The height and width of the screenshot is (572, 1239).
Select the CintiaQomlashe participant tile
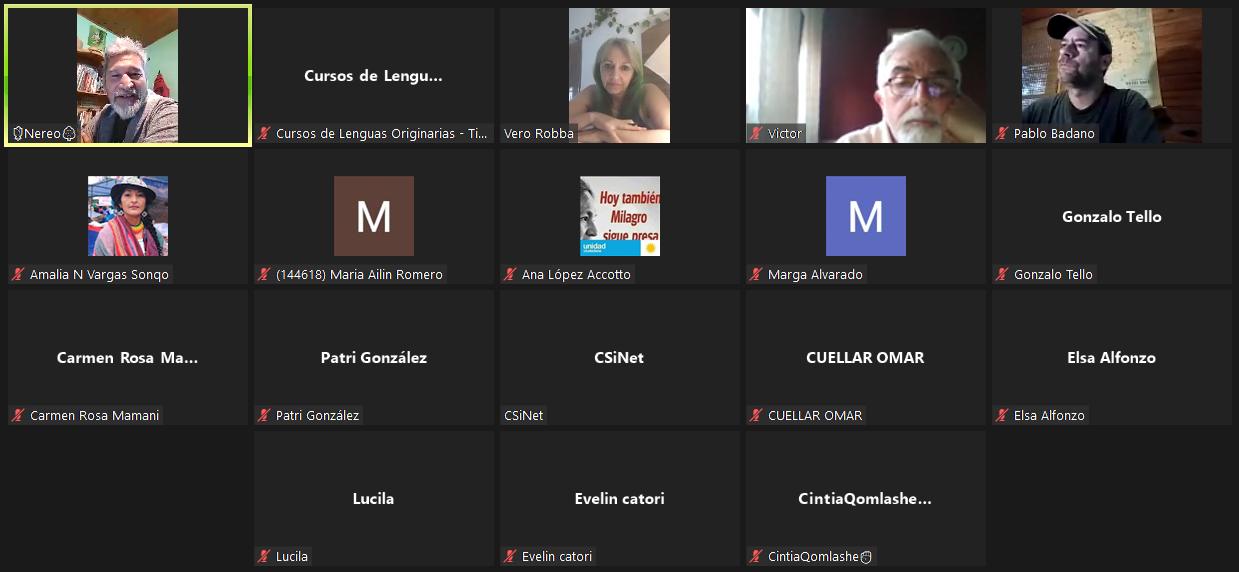pyautogui.click(x=865, y=498)
